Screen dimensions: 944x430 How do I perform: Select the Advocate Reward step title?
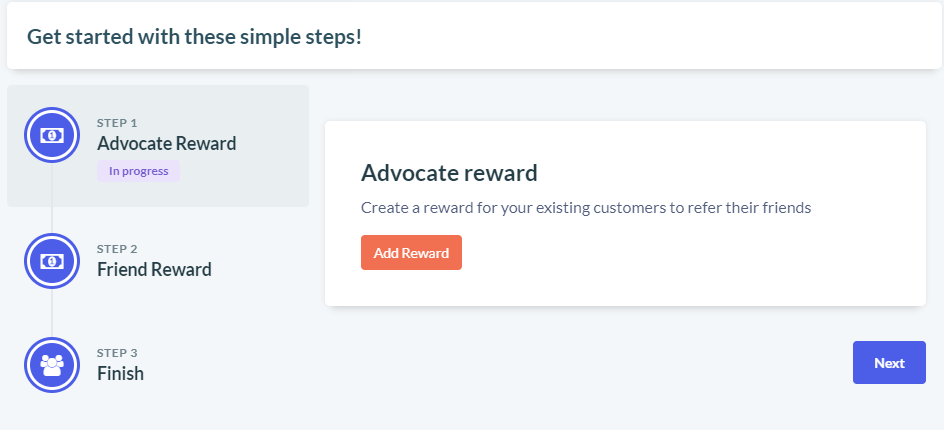pos(167,144)
